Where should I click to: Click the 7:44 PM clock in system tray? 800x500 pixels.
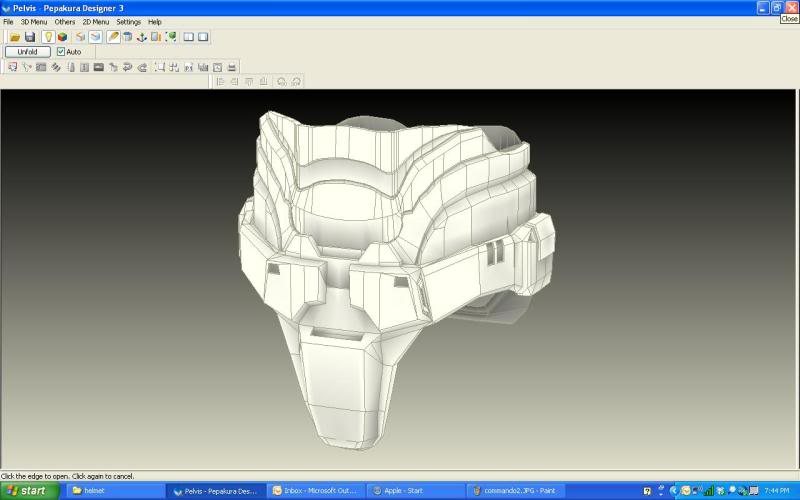(x=777, y=491)
